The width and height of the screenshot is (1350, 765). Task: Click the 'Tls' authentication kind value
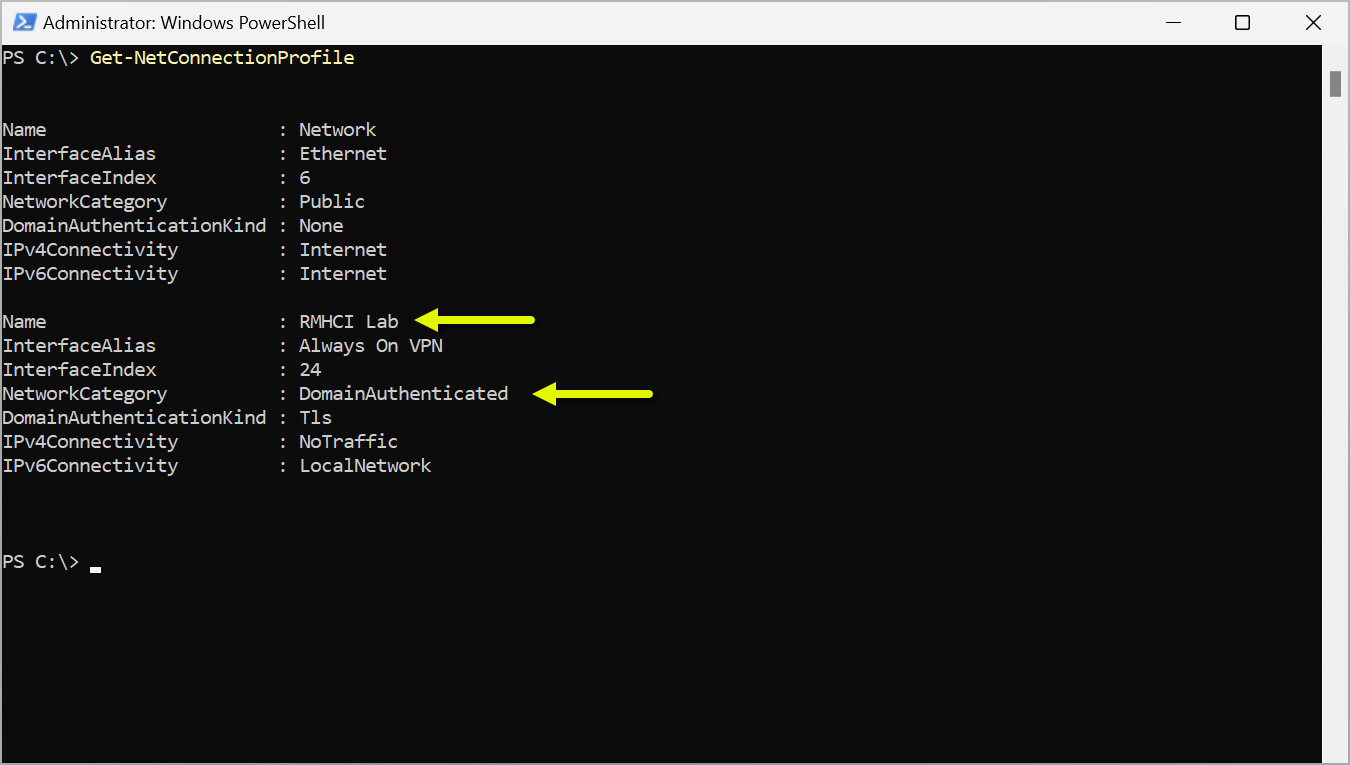click(316, 418)
